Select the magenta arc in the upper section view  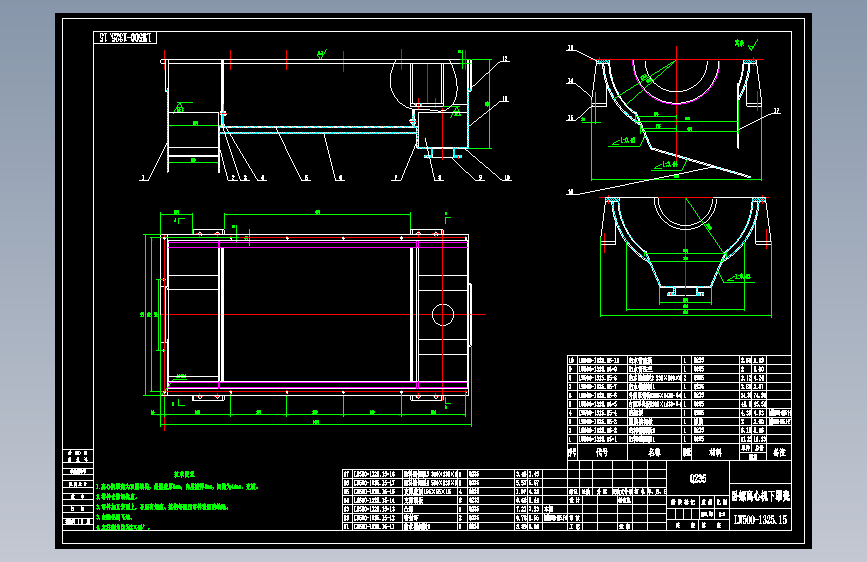pyautogui.click(x=676, y=83)
